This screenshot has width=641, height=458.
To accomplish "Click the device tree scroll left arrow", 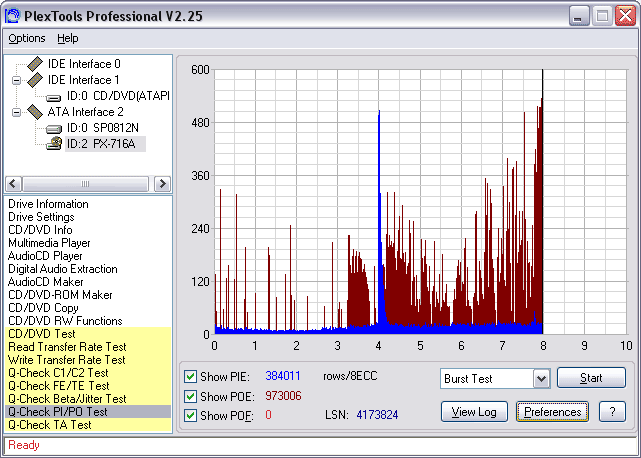I will (x=13, y=184).
